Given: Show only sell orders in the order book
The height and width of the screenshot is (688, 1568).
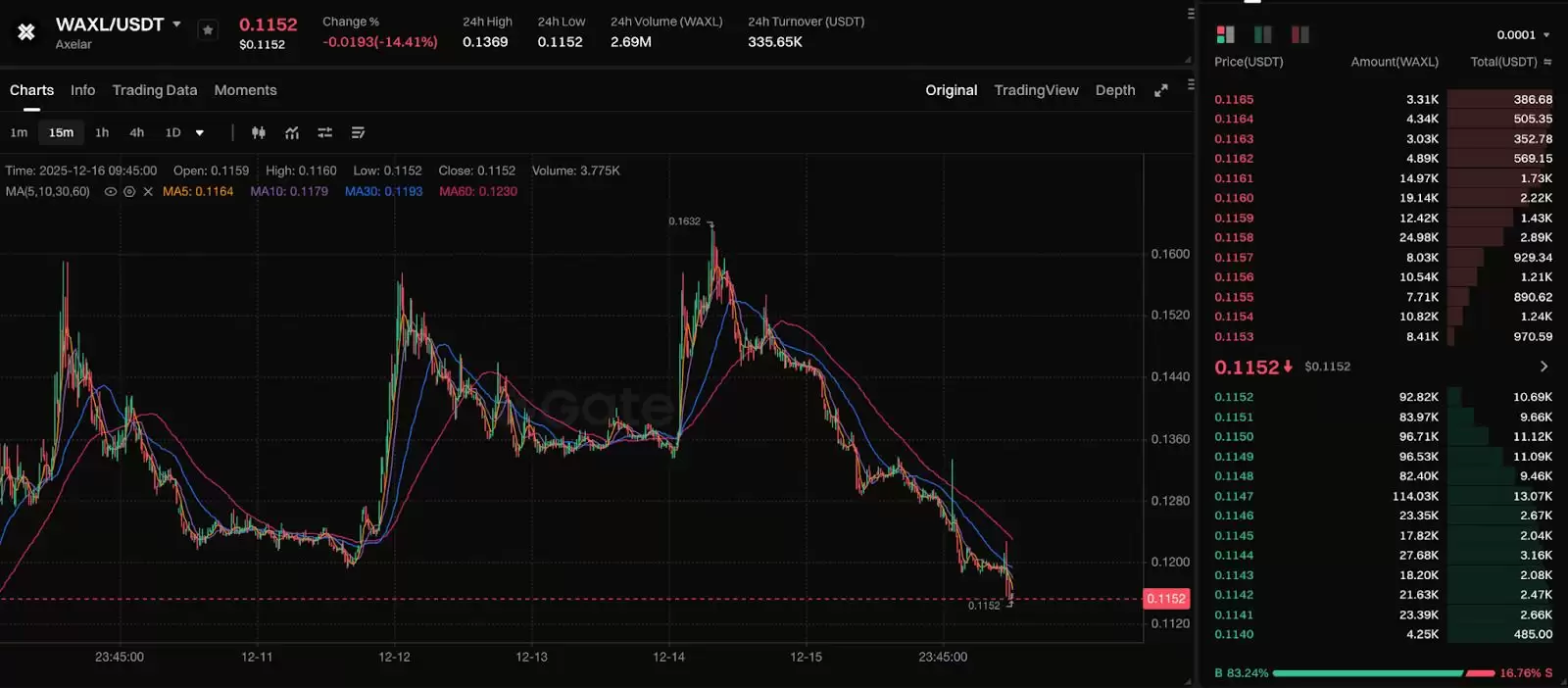Looking at the screenshot, I should click(x=1300, y=35).
